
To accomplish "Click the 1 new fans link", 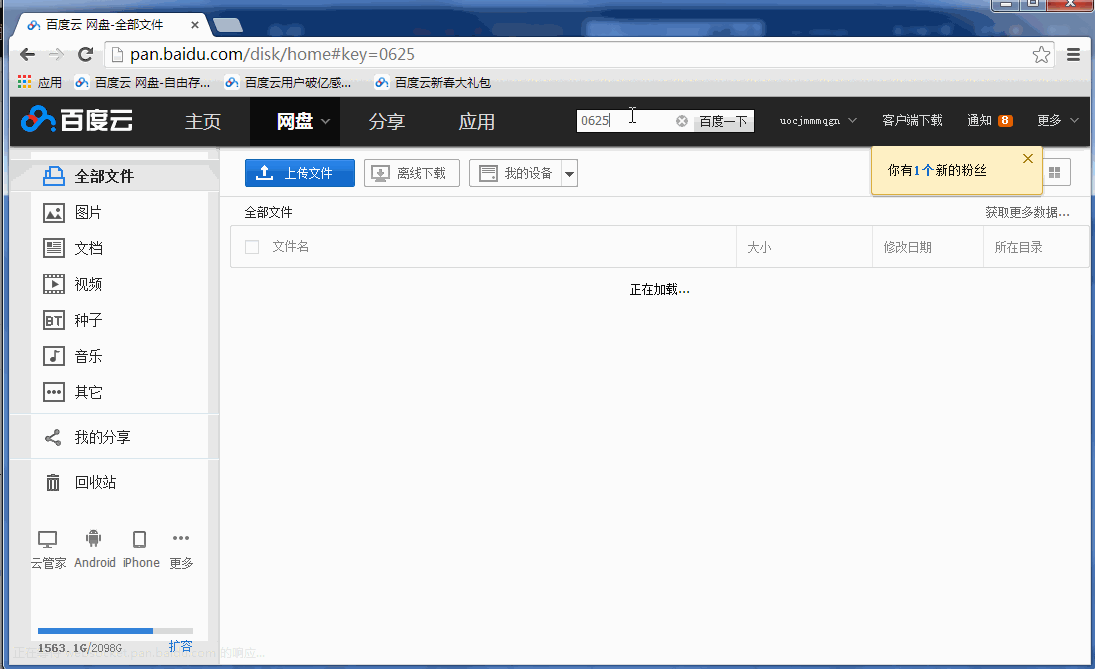I will tap(924, 170).
